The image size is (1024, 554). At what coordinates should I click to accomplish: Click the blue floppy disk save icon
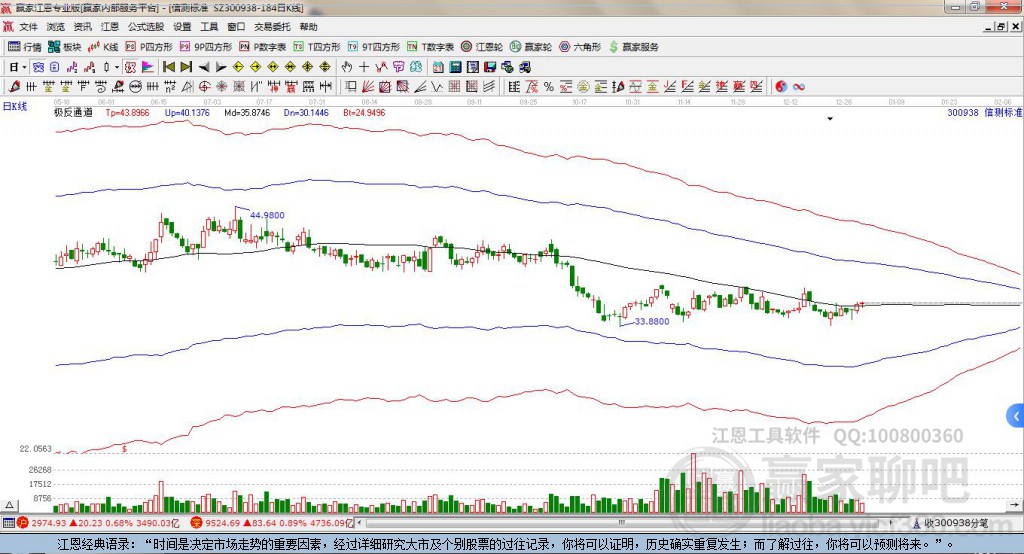click(490, 67)
